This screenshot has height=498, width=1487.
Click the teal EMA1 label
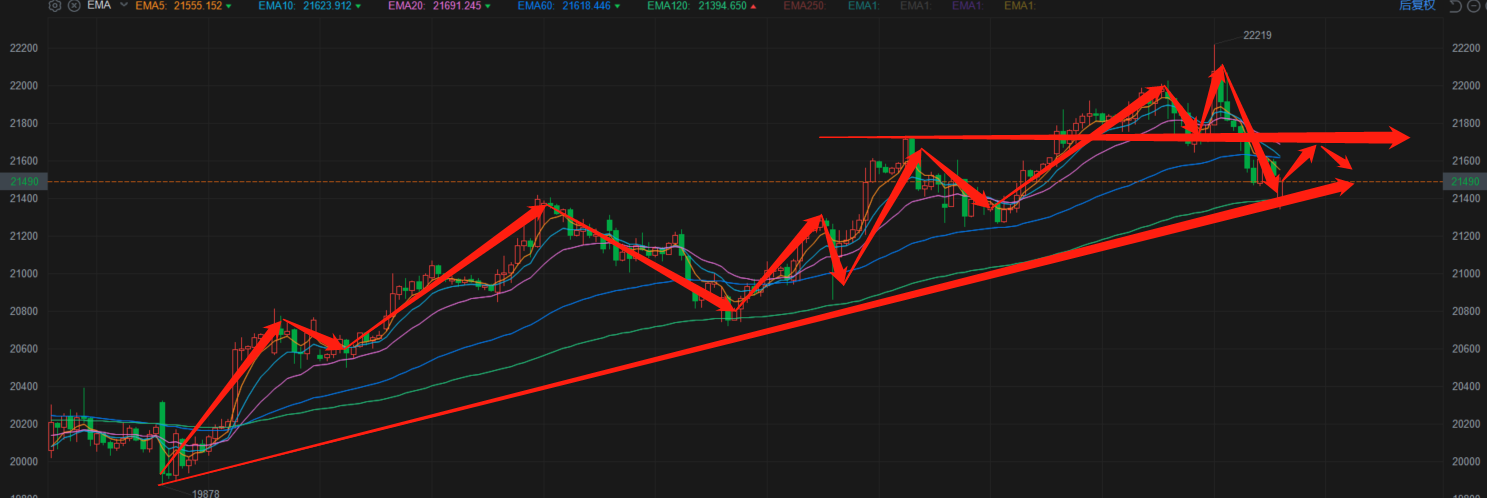pyautogui.click(x=863, y=6)
